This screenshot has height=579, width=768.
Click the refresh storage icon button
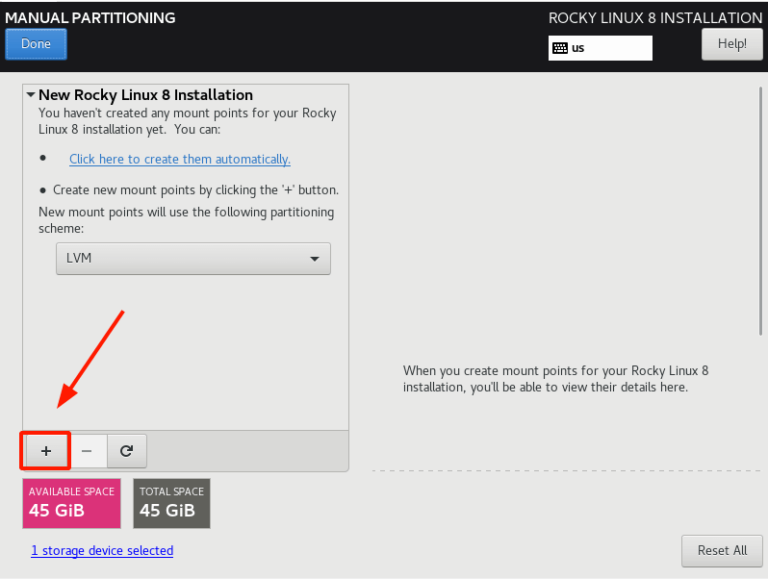click(127, 451)
